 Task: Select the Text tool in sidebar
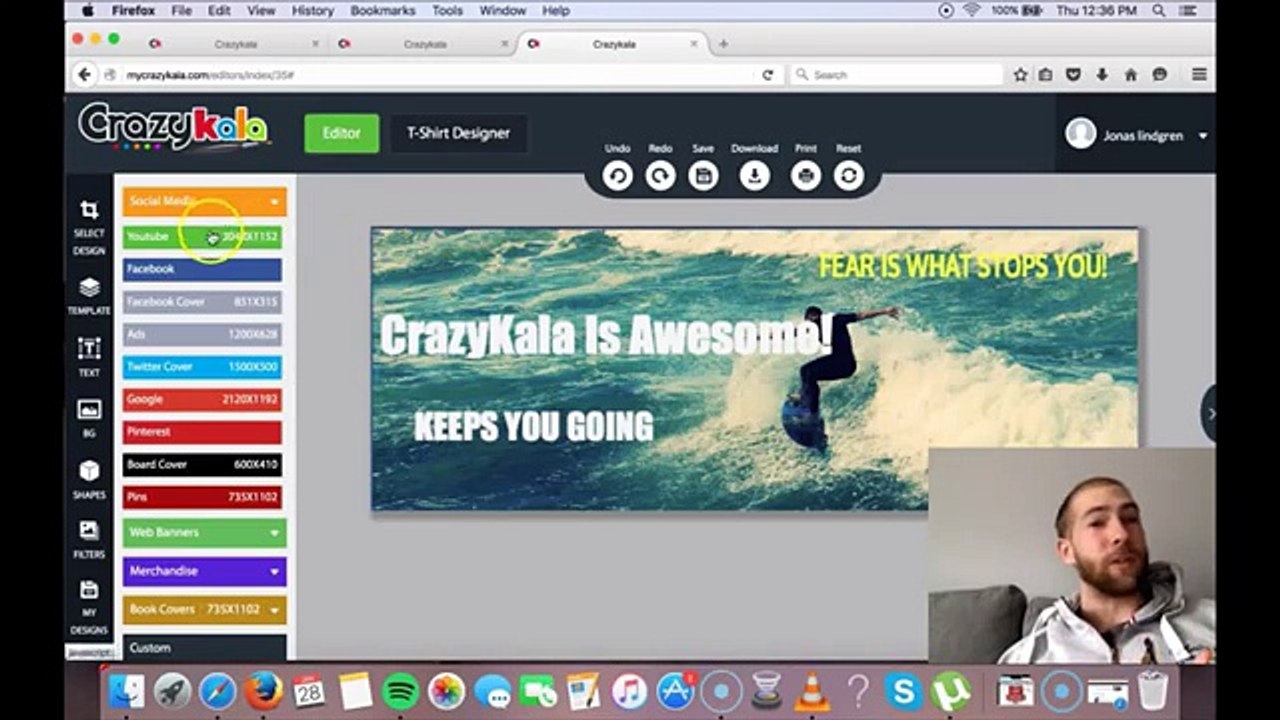point(89,357)
